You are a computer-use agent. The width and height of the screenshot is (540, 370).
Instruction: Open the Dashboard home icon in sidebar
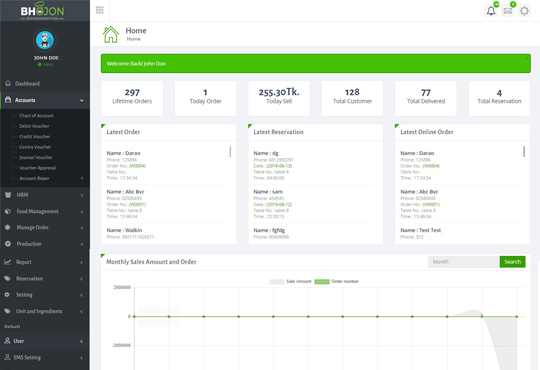pos(8,83)
